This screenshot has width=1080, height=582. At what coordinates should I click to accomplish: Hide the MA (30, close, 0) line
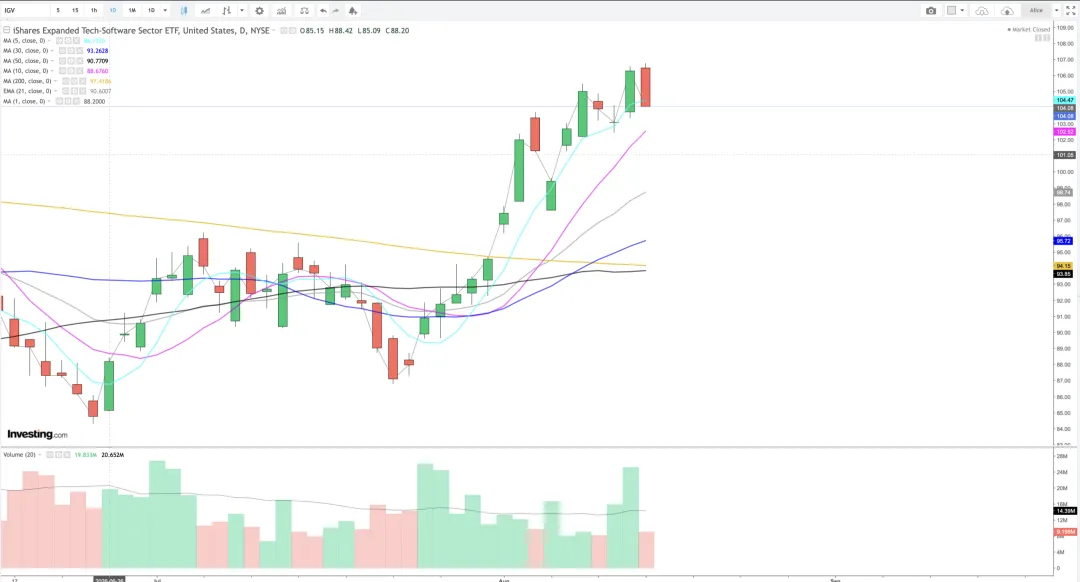pos(62,50)
